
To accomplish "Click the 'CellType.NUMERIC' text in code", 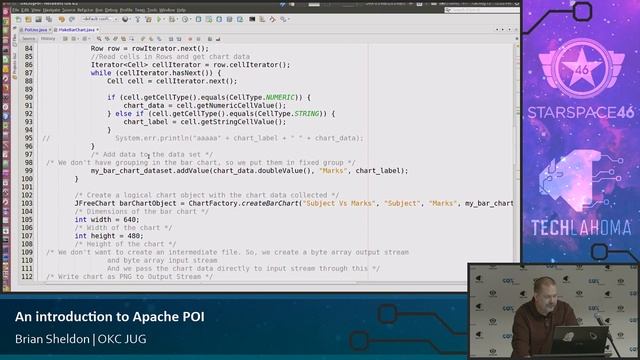I will 262,98.
